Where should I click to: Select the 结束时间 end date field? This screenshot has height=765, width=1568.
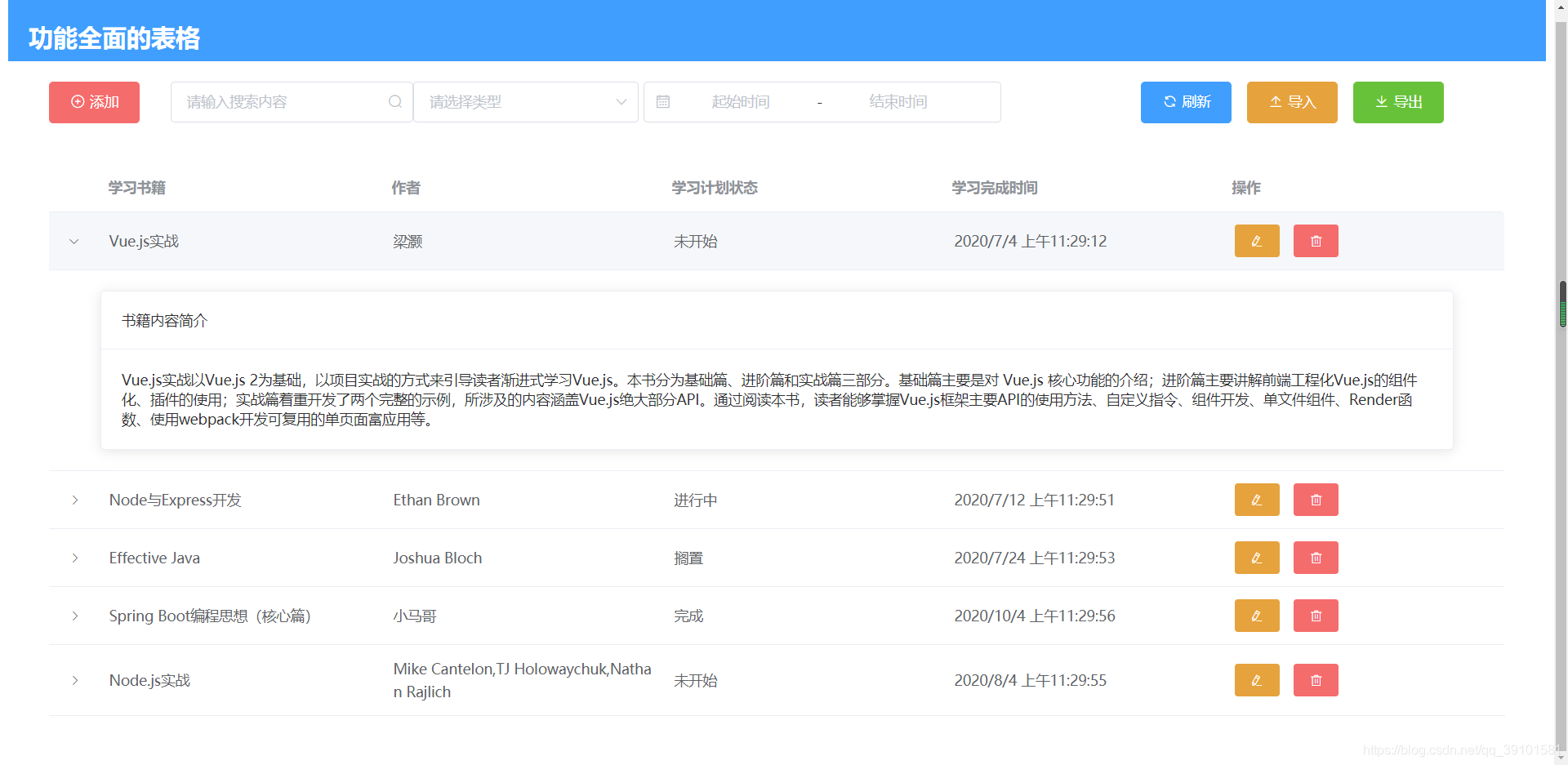[x=898, y=102]
